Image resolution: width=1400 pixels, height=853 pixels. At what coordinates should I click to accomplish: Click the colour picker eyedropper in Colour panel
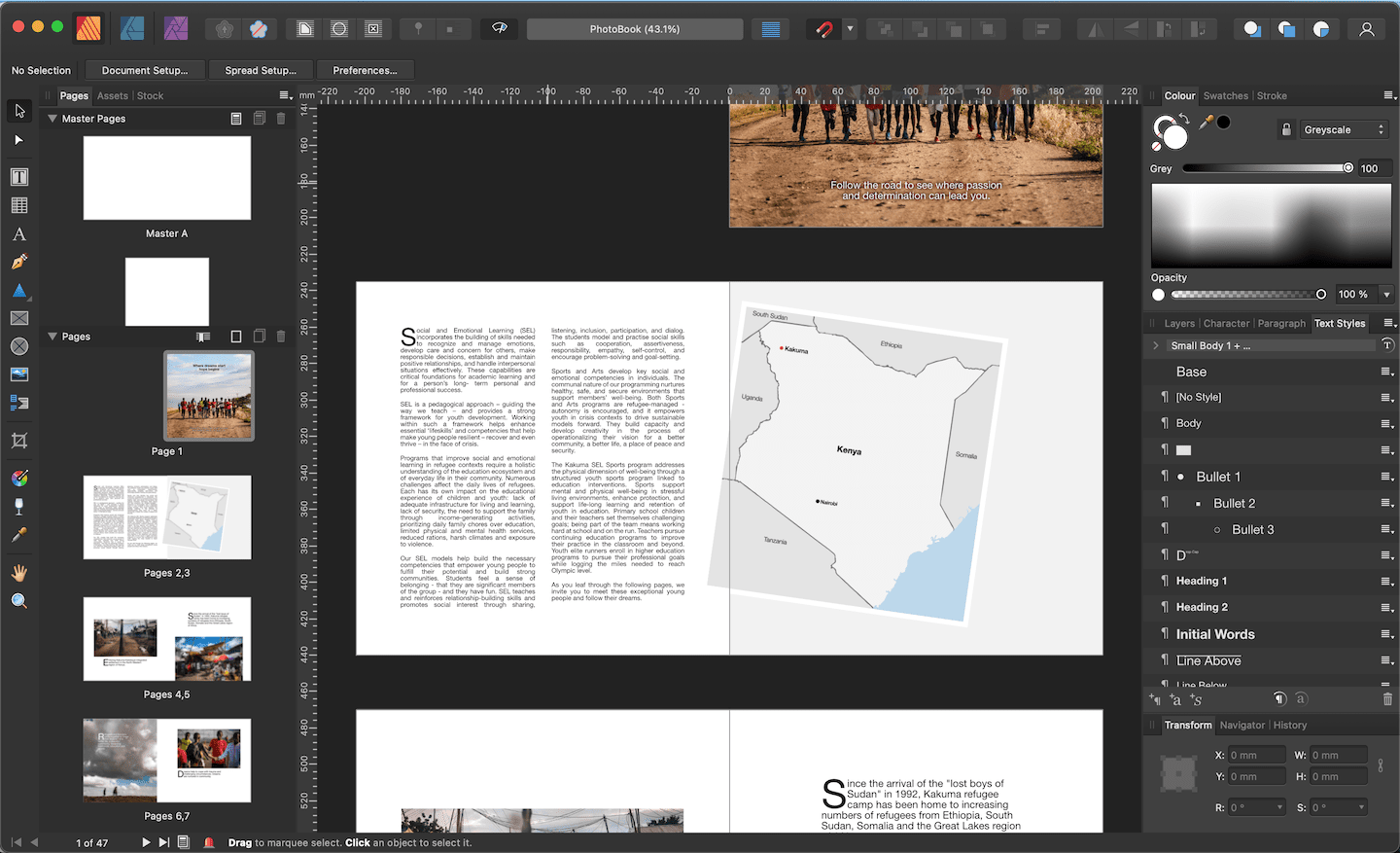(x=1206, y=123)
